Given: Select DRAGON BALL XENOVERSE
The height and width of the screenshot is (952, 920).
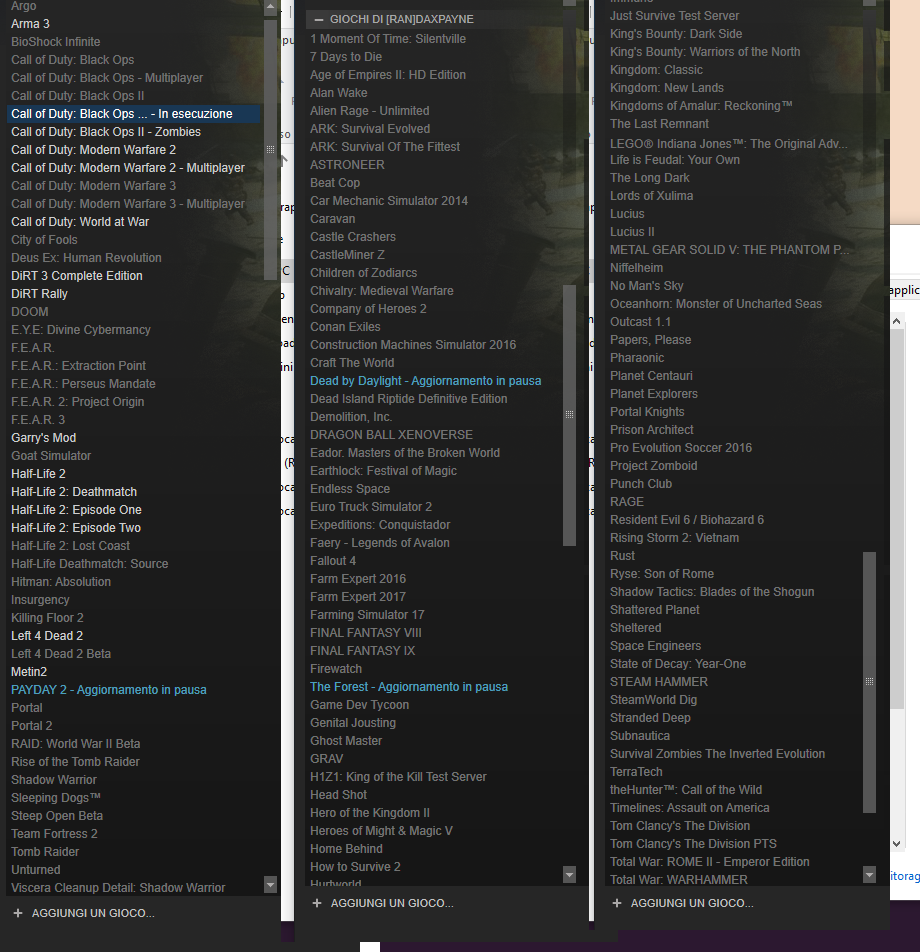Looking at the screenshot, I should click(391, 435).
